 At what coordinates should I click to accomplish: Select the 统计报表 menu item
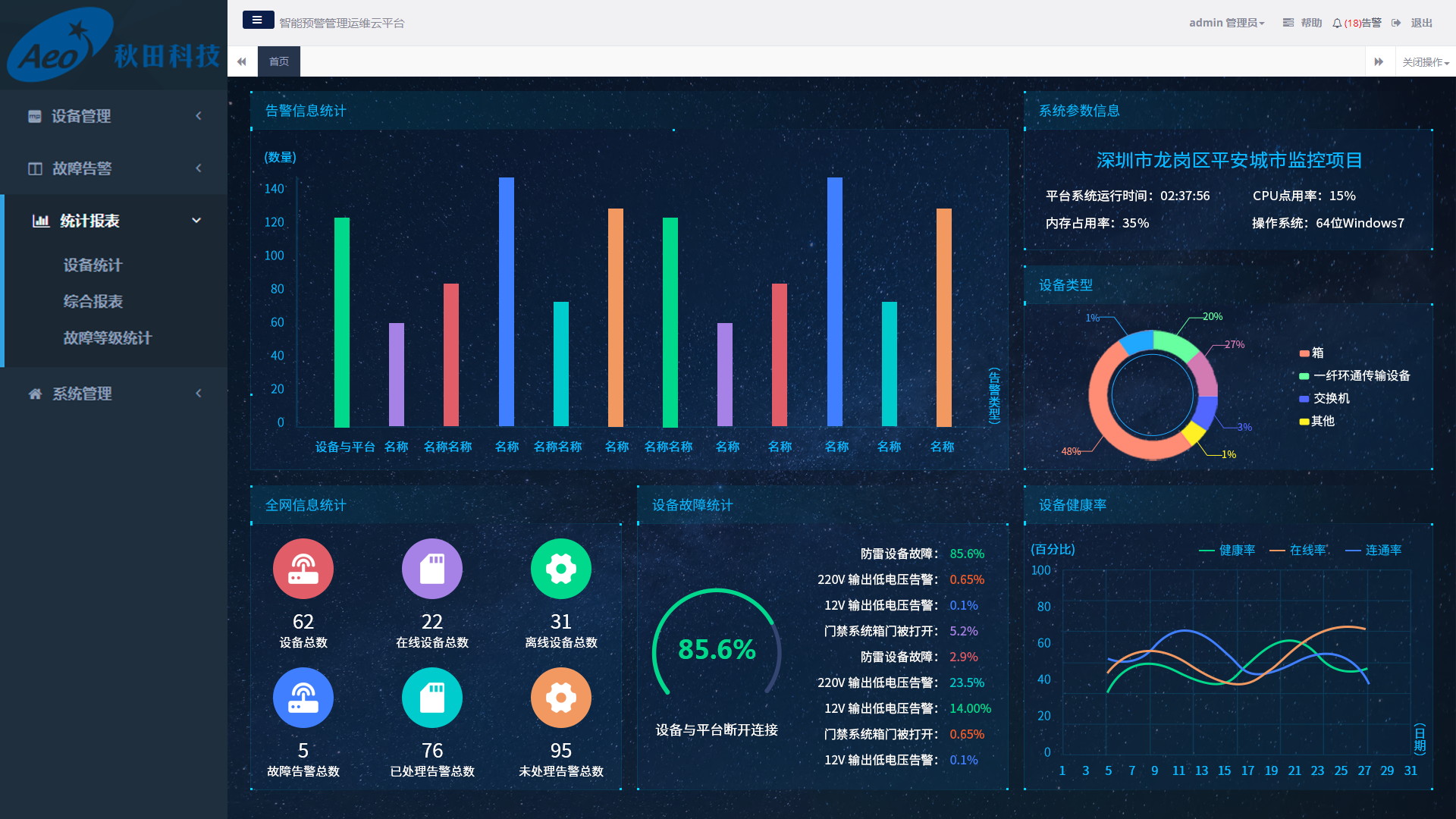point(114,221)
